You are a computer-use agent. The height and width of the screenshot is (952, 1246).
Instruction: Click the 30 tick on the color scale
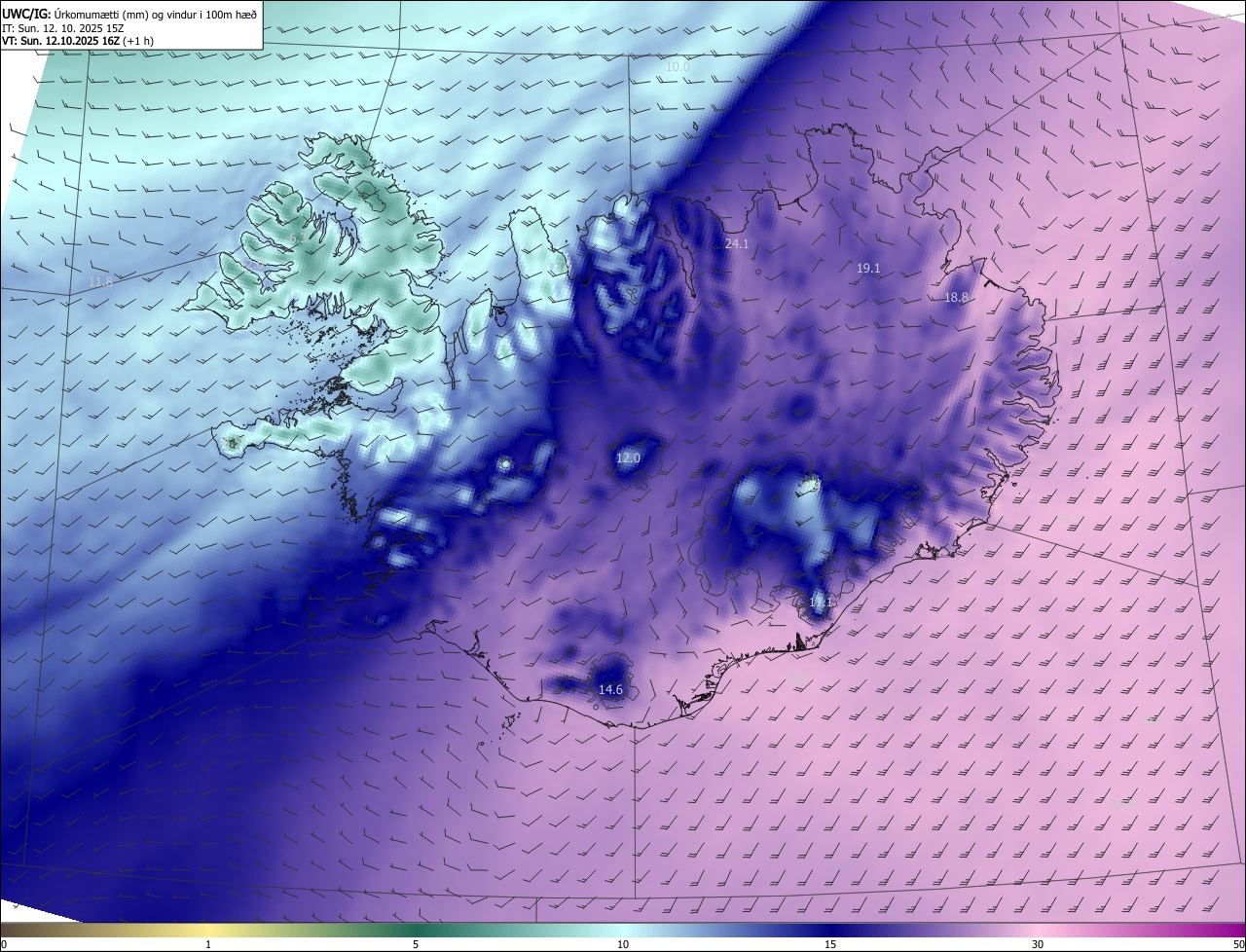click(1038, 944)
